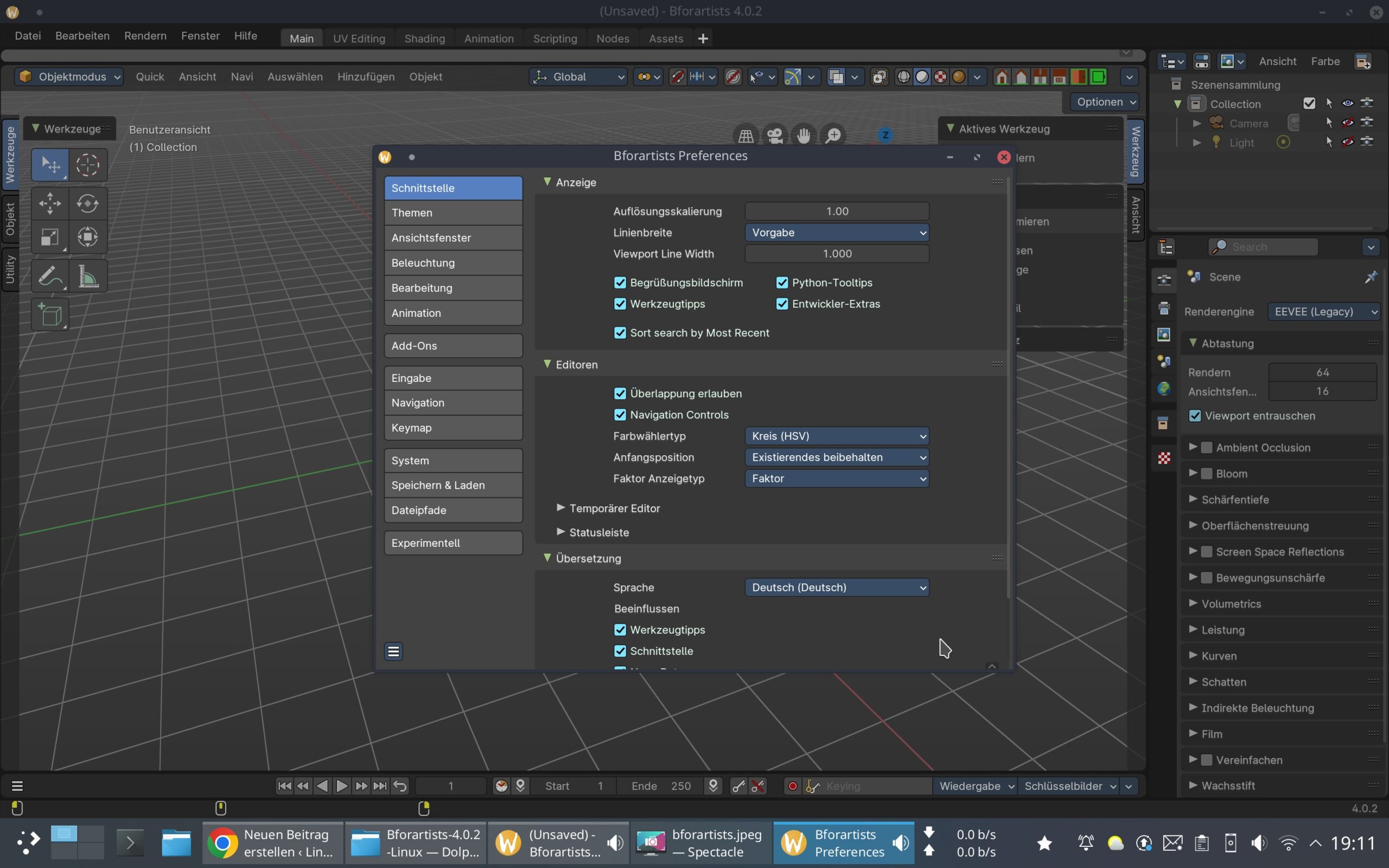Toggle Camera visibility eye in outliner
This screenshot has width=1389, height=868.
[1348, 123]
